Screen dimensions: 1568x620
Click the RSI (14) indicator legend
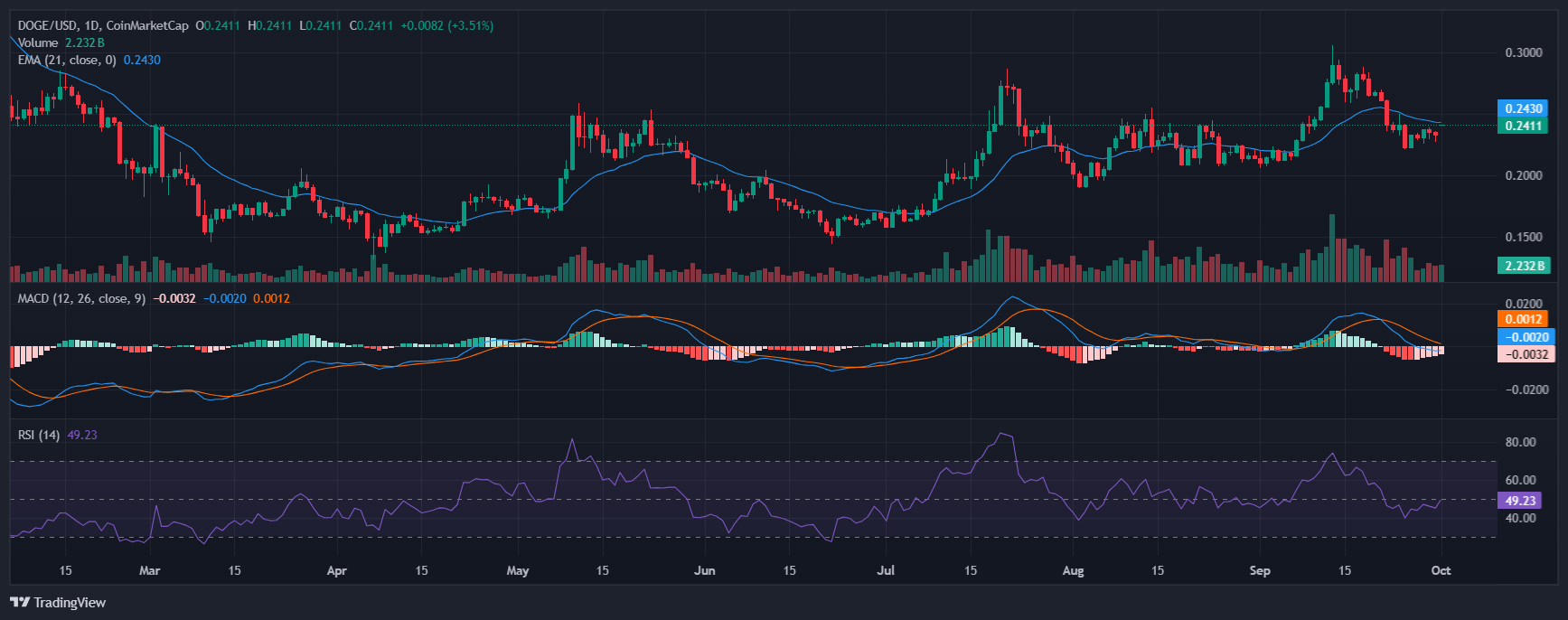click(39, 435)
